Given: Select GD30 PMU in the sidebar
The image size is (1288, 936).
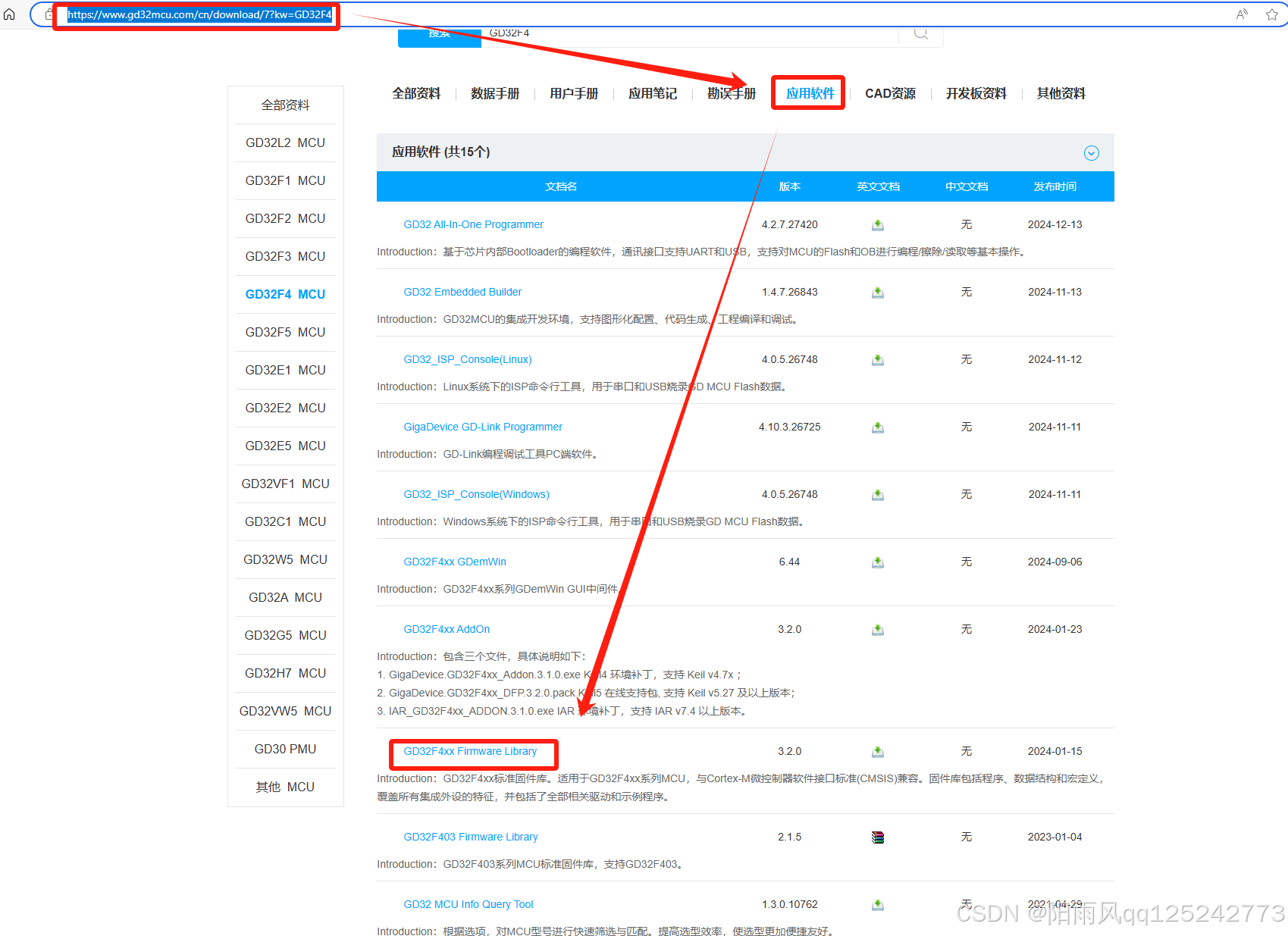Looking at the screenshot, I should coord(285,749).
